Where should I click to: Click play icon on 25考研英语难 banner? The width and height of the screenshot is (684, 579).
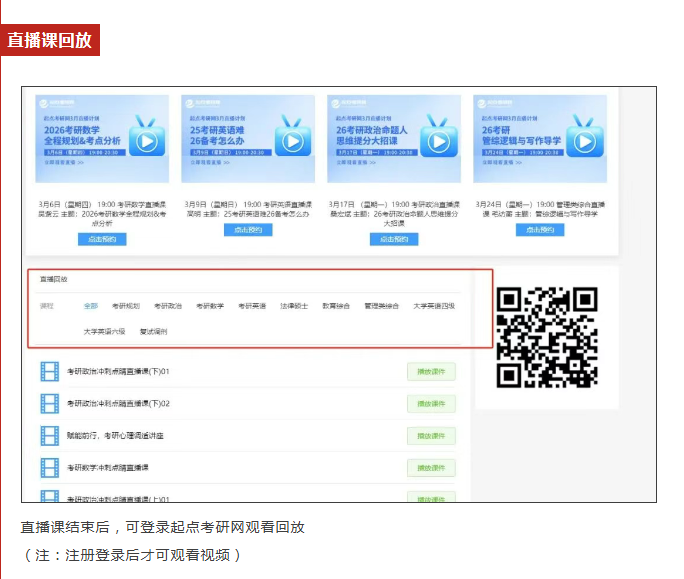coord(293,138)
